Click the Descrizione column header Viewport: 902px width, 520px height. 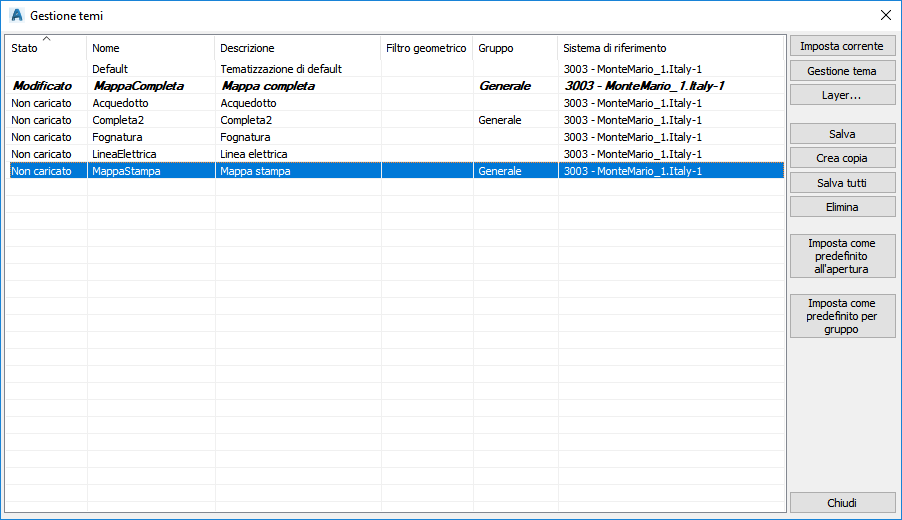pos(297,48)
